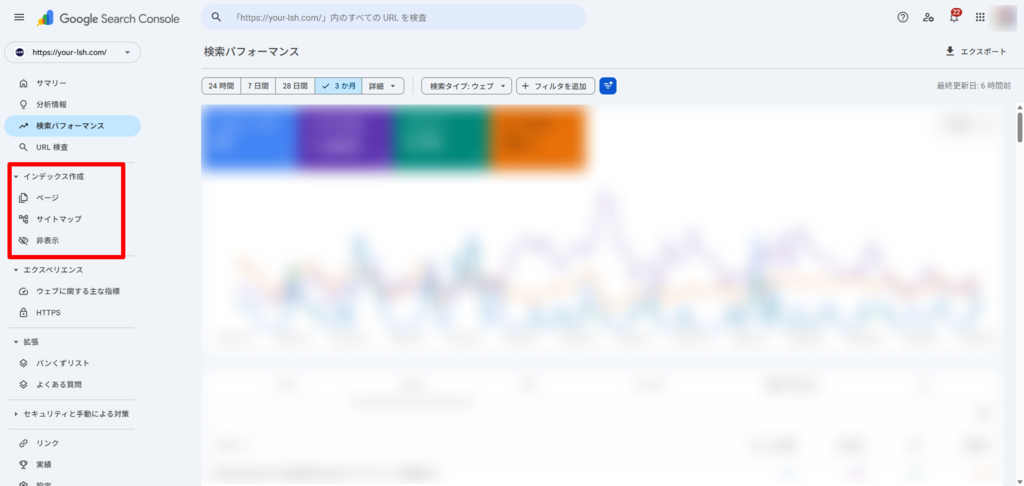Screen dimensions: 1024x486
Task: Click フィルタを追加 button
Action: 555,86
